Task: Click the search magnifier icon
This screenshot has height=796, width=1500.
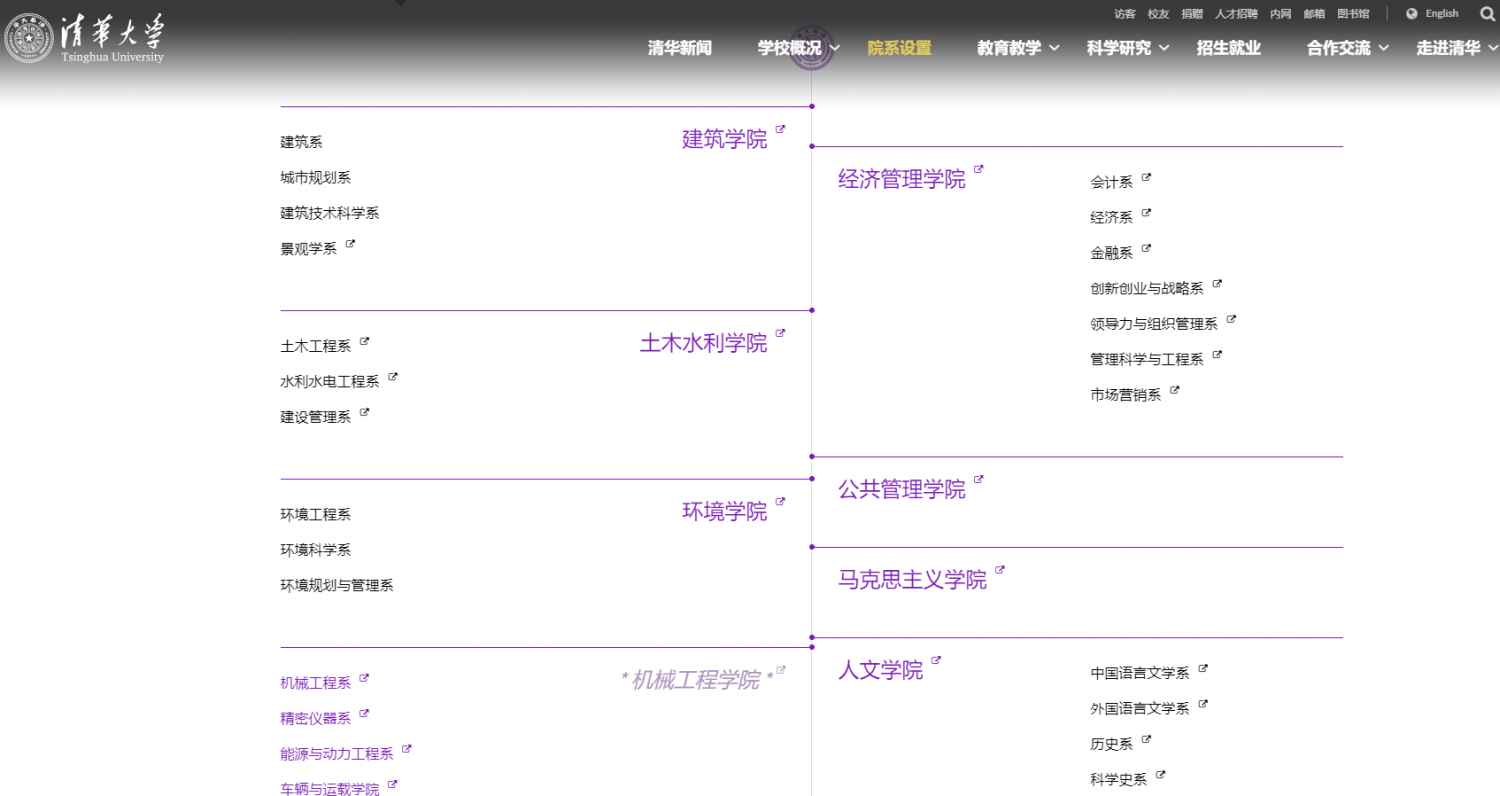Action: (x=1486, y=14)
